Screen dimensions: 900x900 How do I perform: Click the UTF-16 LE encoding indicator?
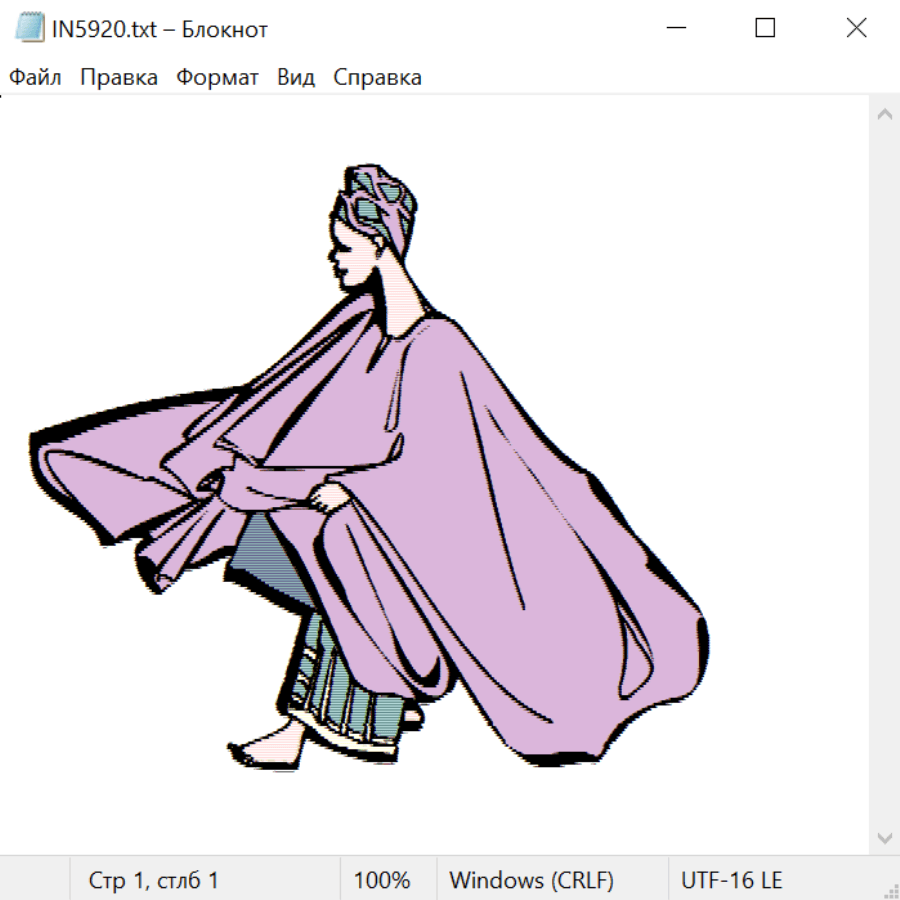point(731,880)
